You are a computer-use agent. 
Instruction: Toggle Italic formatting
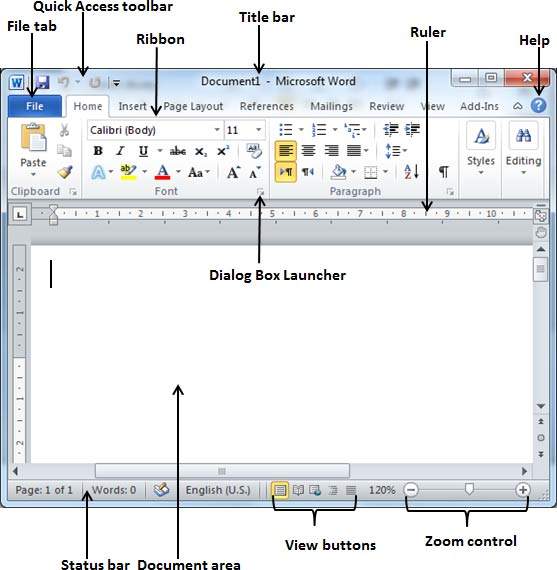tap(120, 151)
